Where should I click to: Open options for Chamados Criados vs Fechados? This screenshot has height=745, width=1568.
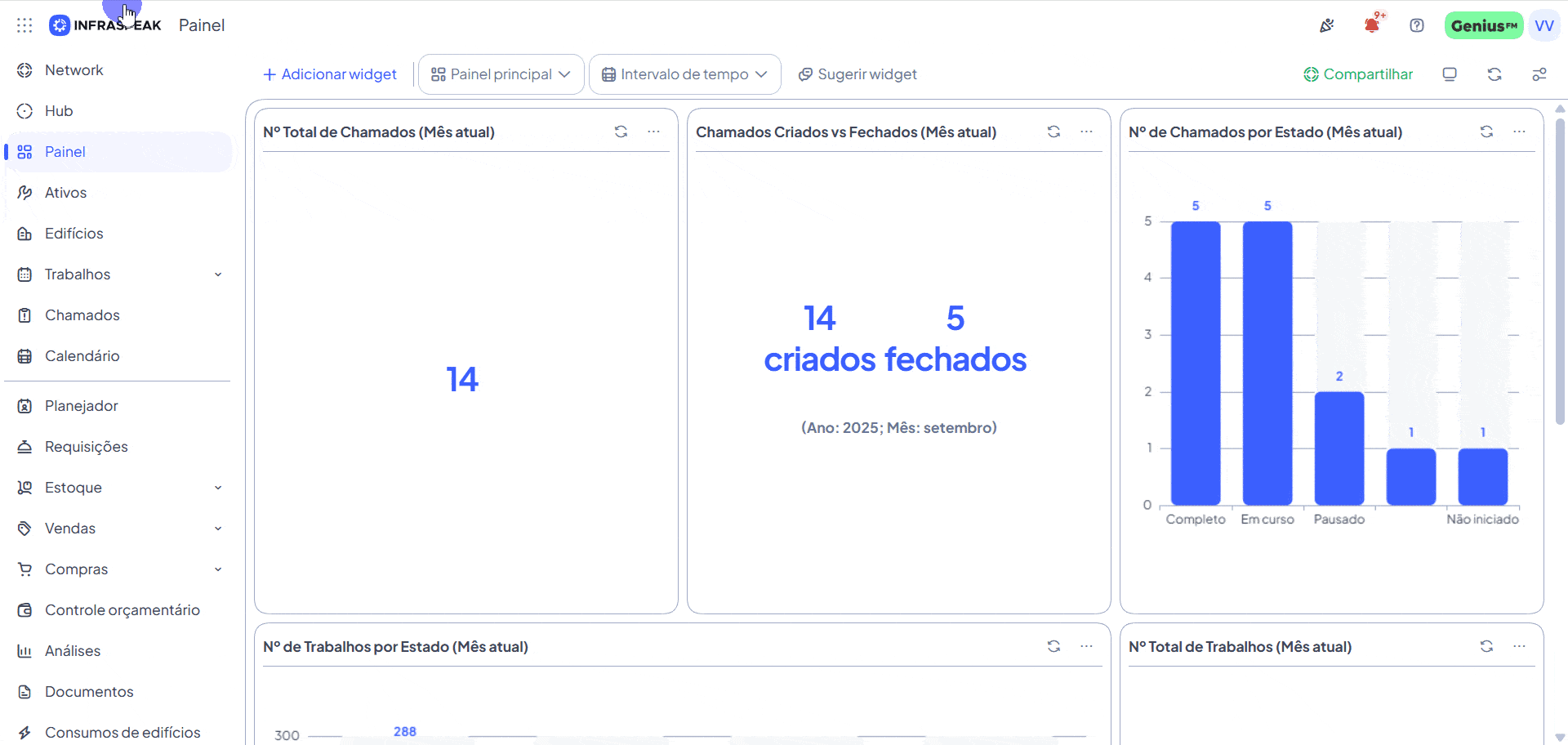(1086, 132)
